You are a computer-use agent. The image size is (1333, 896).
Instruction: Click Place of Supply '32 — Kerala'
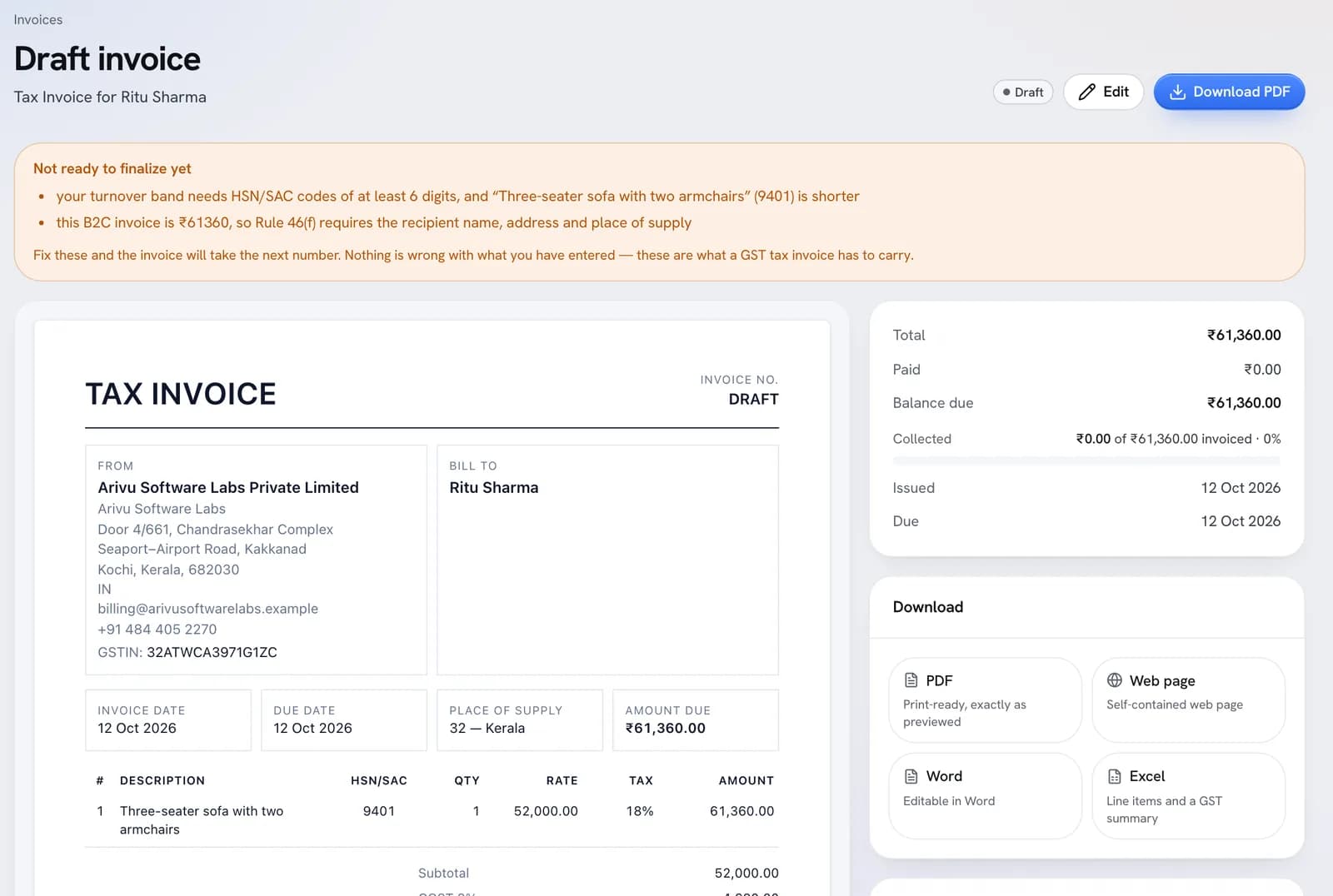coord(487,729)
